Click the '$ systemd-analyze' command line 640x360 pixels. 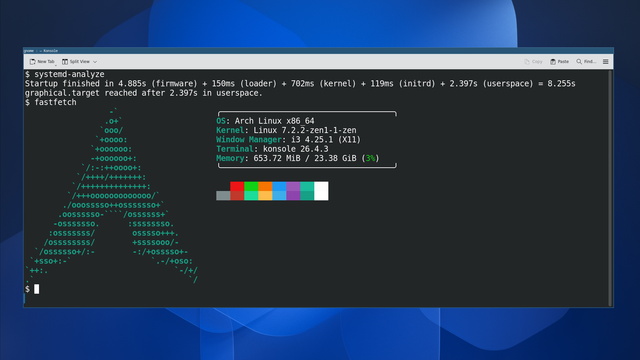[64, 74]
